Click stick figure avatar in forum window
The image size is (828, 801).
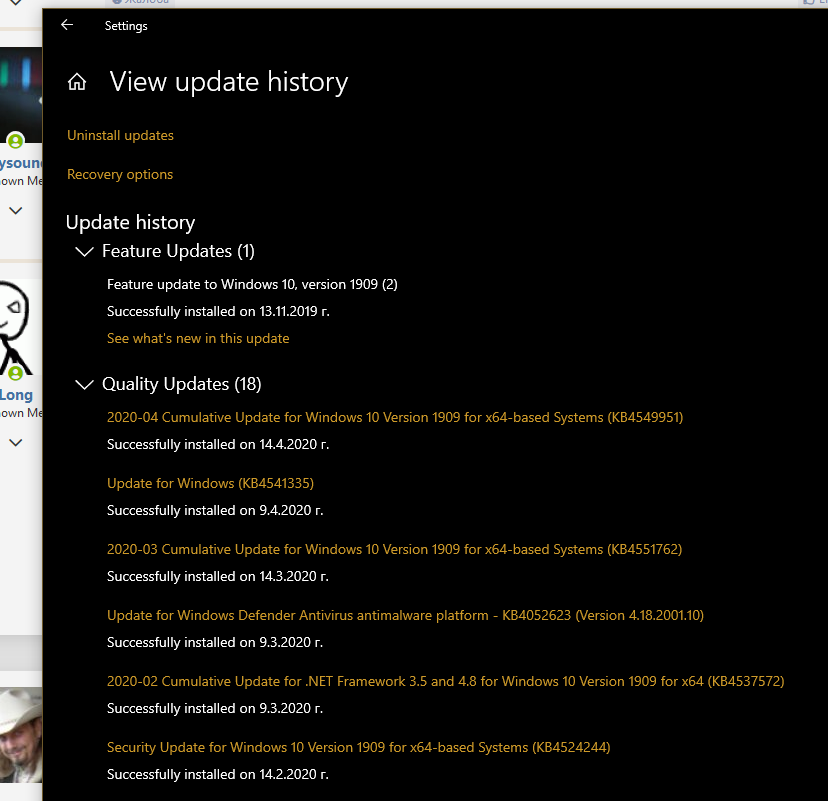[x=15, y=327]
